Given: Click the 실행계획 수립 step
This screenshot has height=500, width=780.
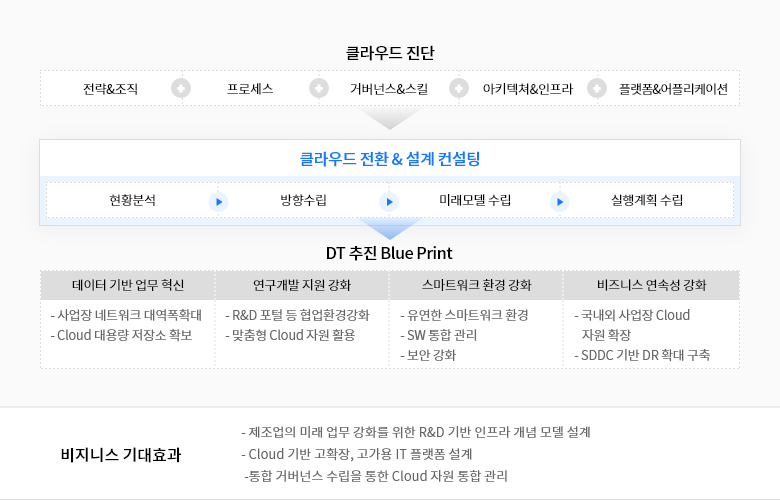Looking at the screenshot, I should (647, 201).
